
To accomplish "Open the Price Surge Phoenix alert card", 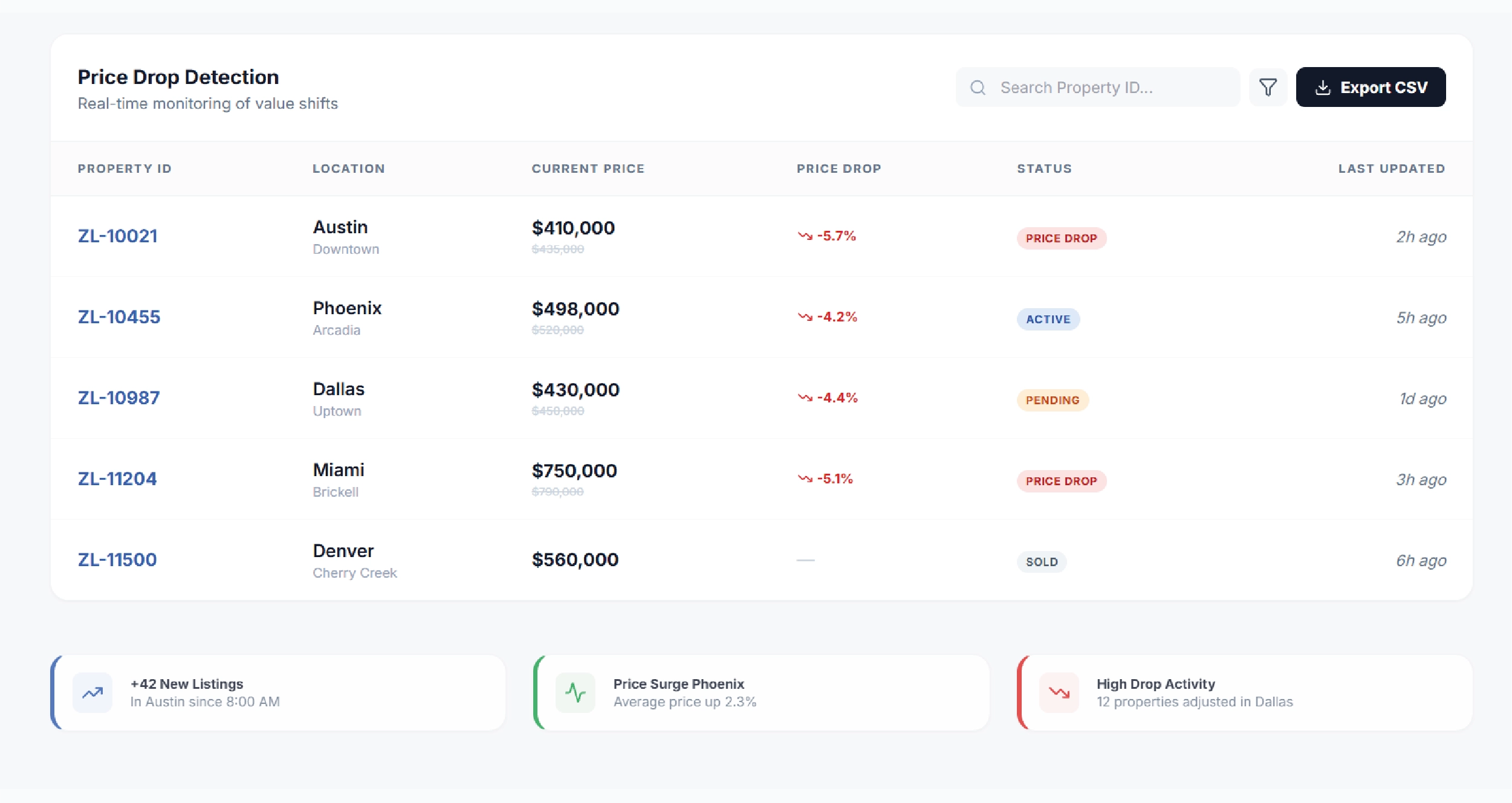I will (x=762, y=692).
